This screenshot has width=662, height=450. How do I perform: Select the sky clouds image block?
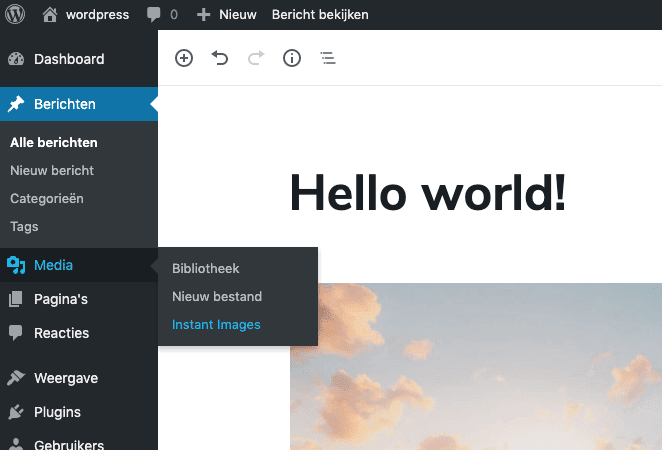pos(476,366)
